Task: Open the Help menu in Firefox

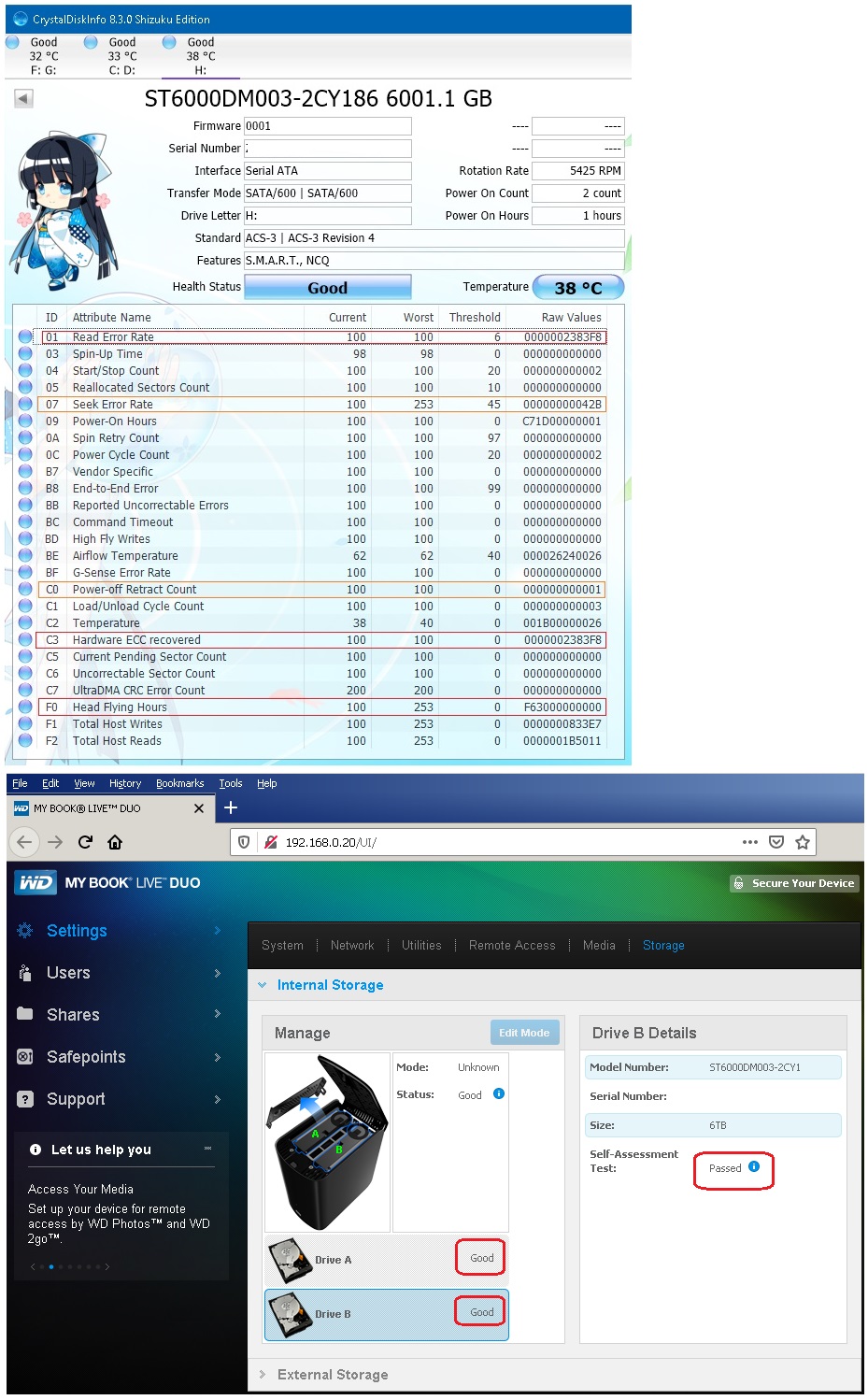Action: click(x=267, y=783)
